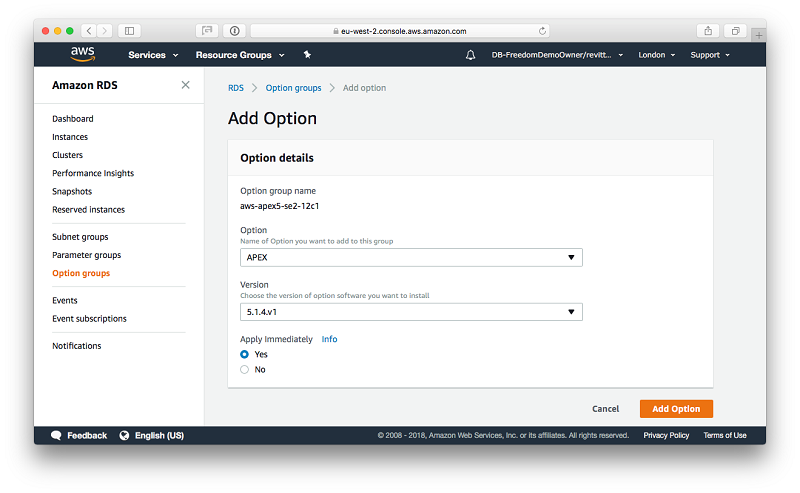Screen dimensions: 800x493
Task: Close the Amazon RDS sidebar panel
Action: (x=186, y=85)
